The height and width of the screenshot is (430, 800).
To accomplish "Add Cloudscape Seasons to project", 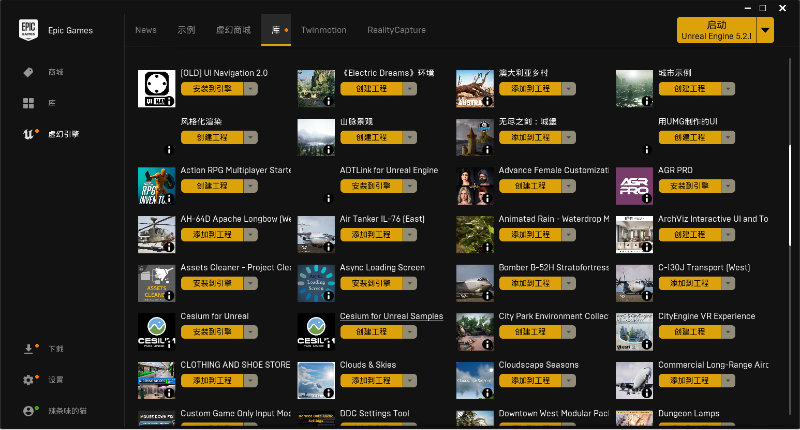I will (x=530, y=381).
